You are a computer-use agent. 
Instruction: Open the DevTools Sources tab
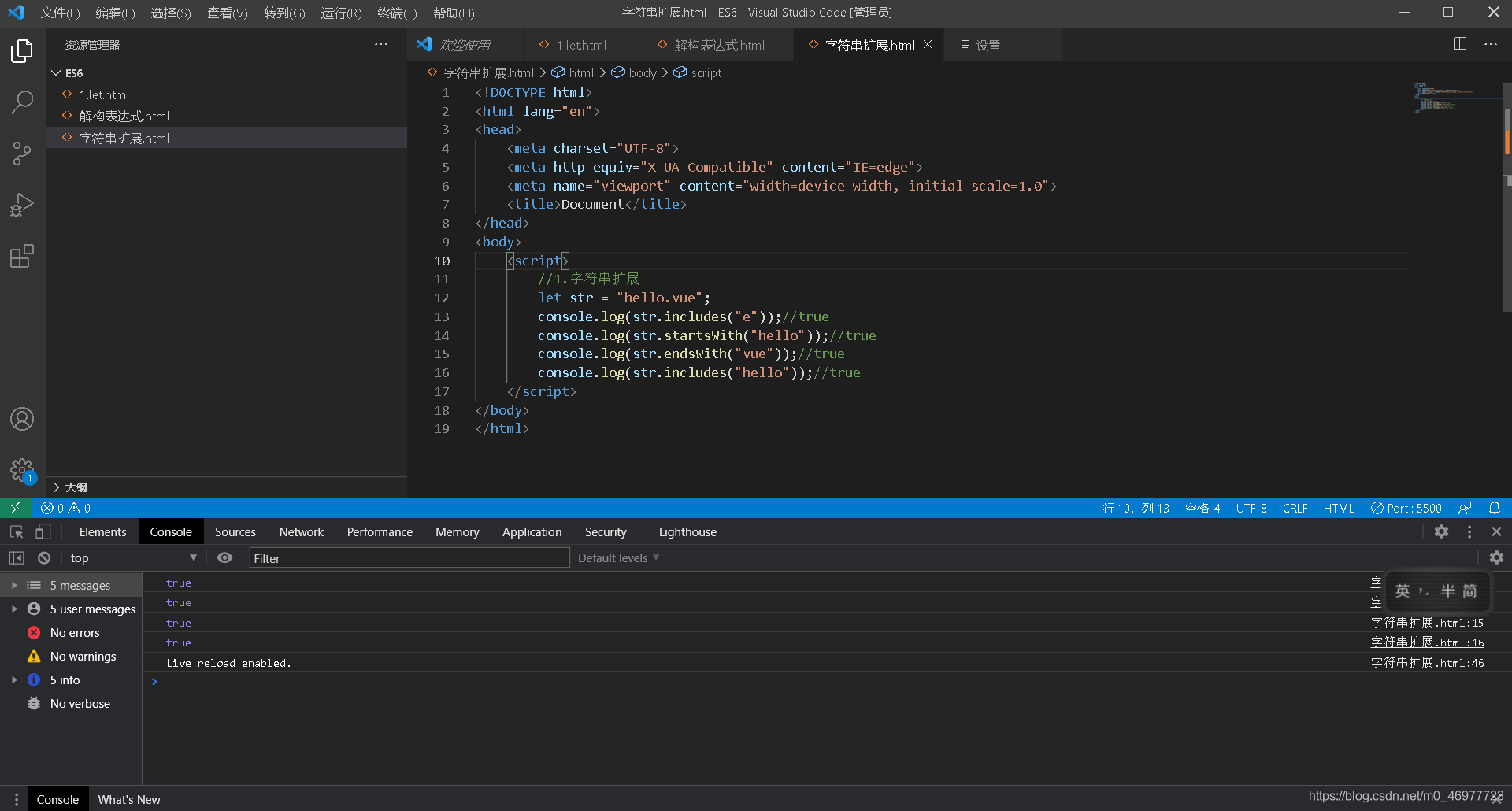coord(235,532)
